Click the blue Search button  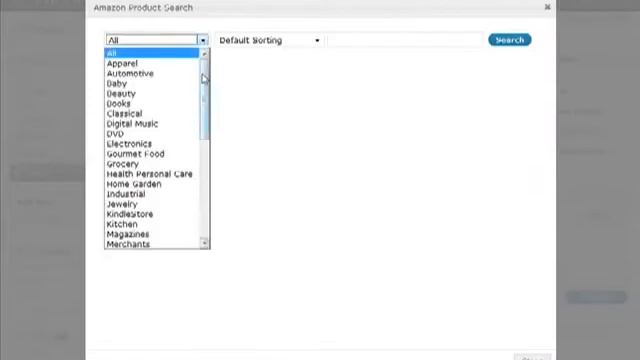(509, 40)
